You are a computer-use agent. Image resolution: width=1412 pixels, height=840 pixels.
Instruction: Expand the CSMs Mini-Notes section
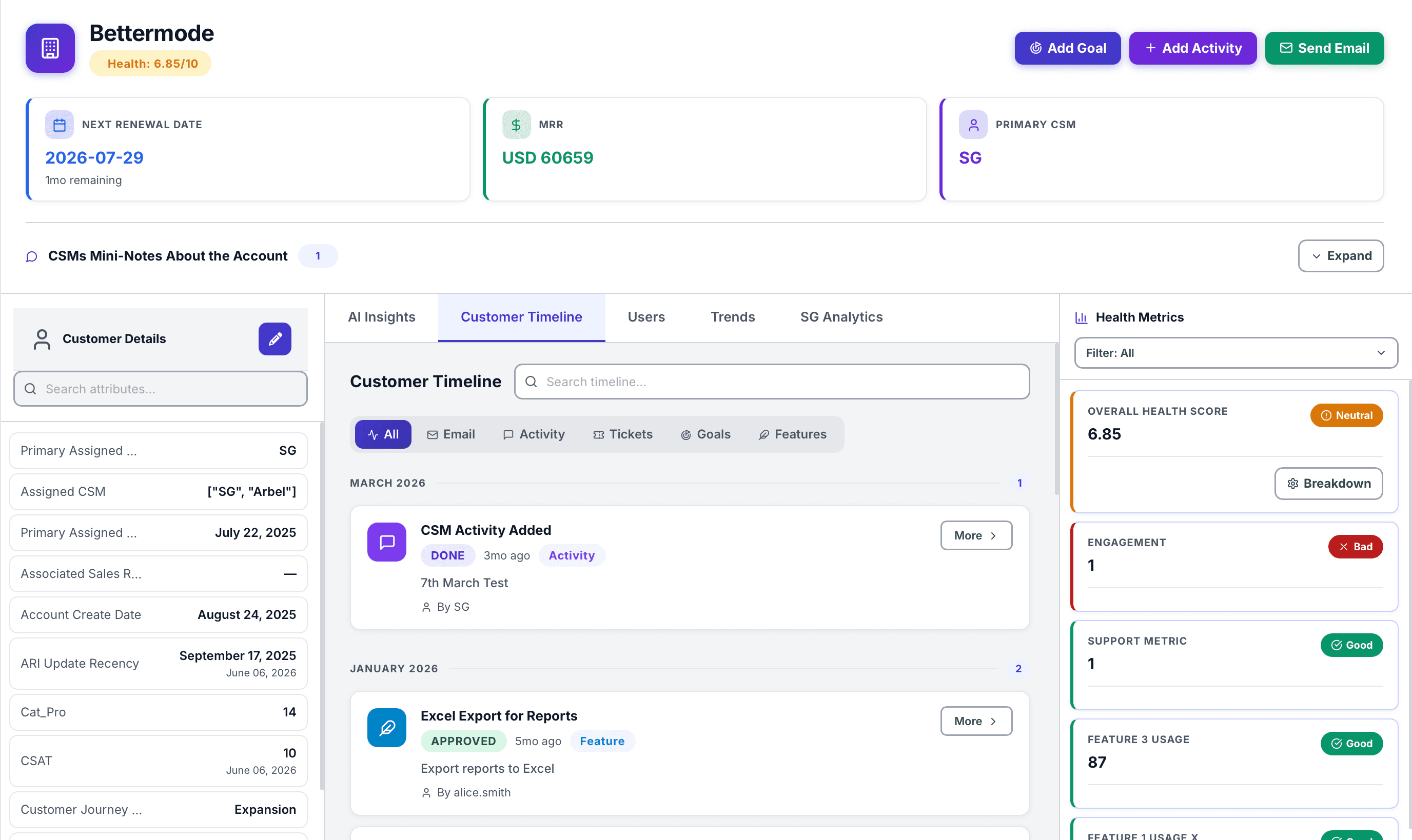tap(1341, 256)
